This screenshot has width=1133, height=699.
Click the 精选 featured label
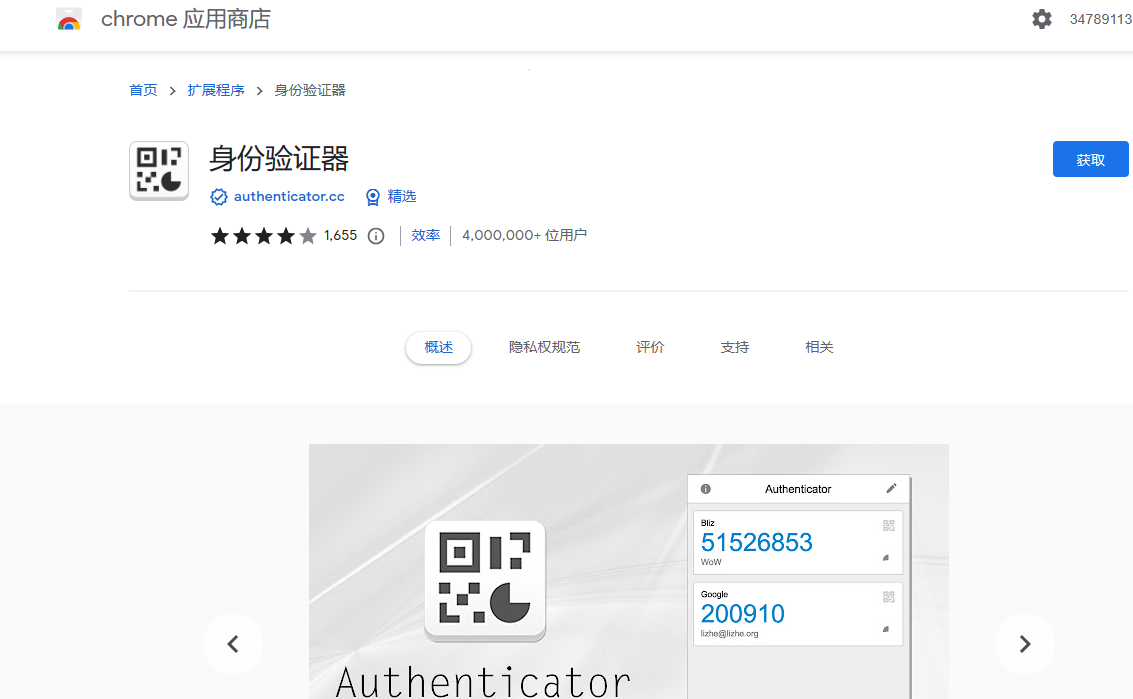click(x=402, y=197)
